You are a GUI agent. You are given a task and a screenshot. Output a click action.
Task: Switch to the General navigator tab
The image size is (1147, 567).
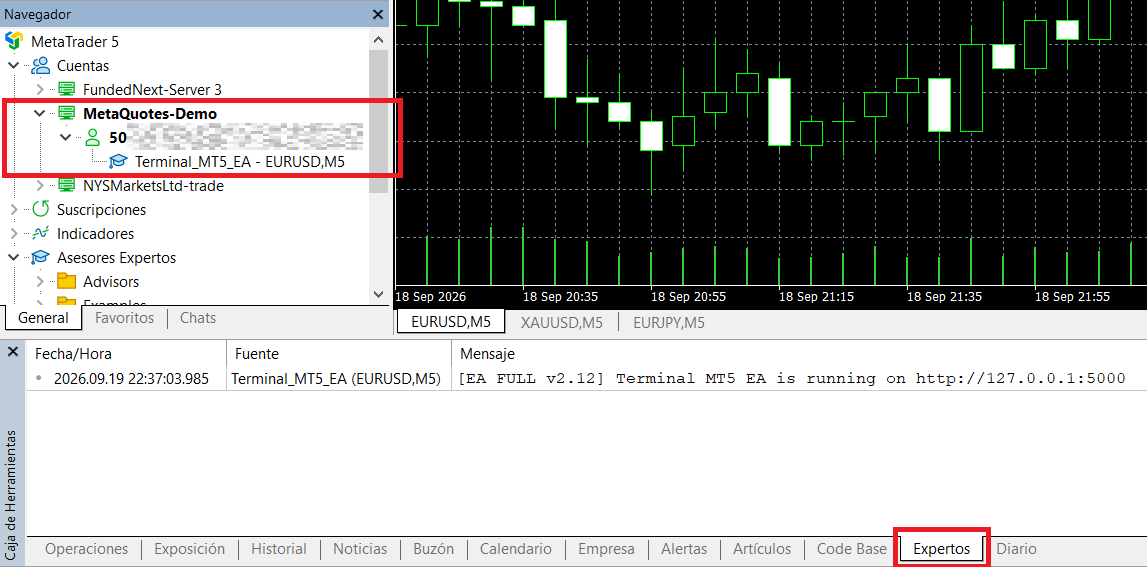(x=43, y=318)
